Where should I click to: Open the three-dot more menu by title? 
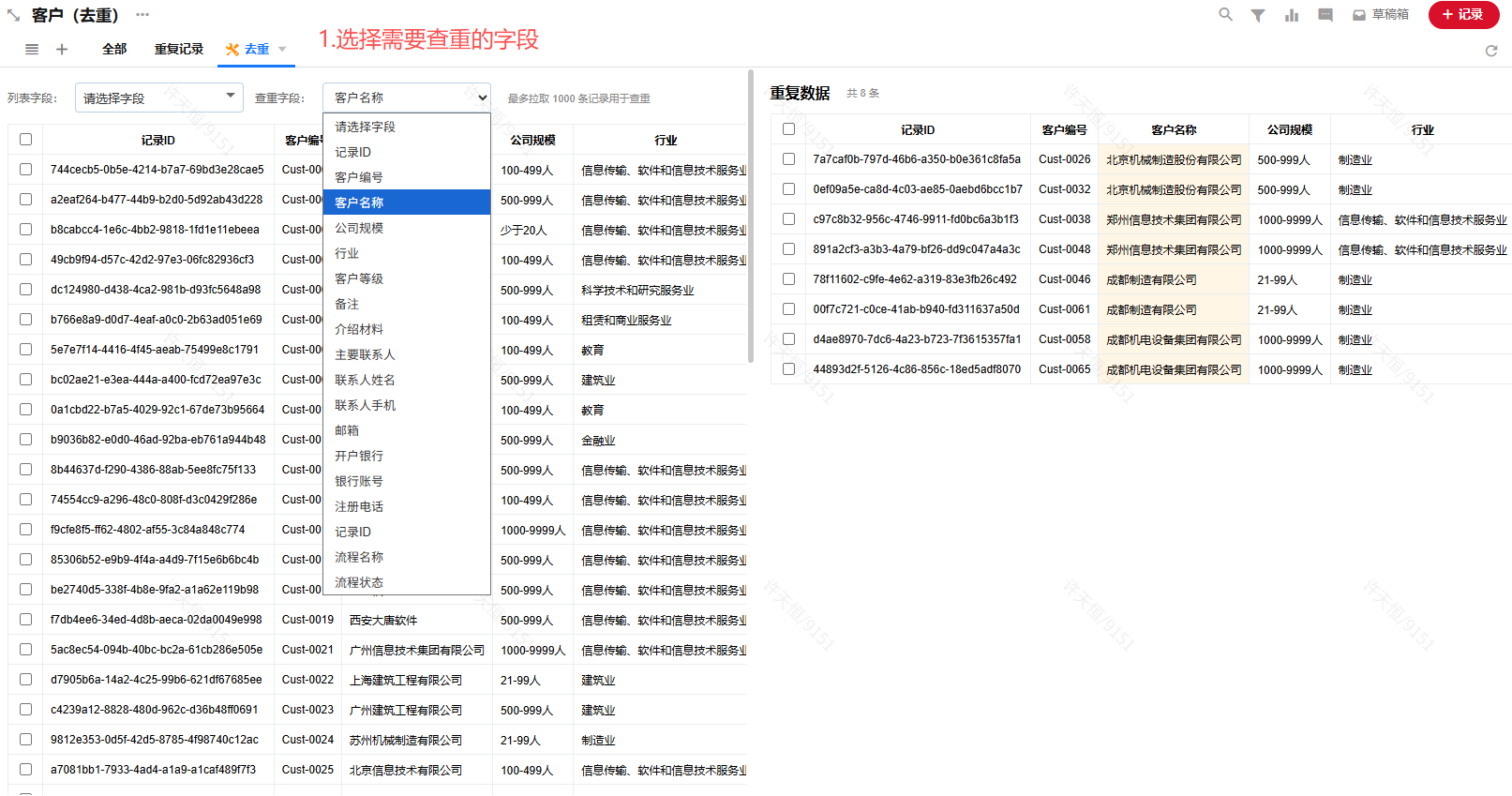click(142, 14)
